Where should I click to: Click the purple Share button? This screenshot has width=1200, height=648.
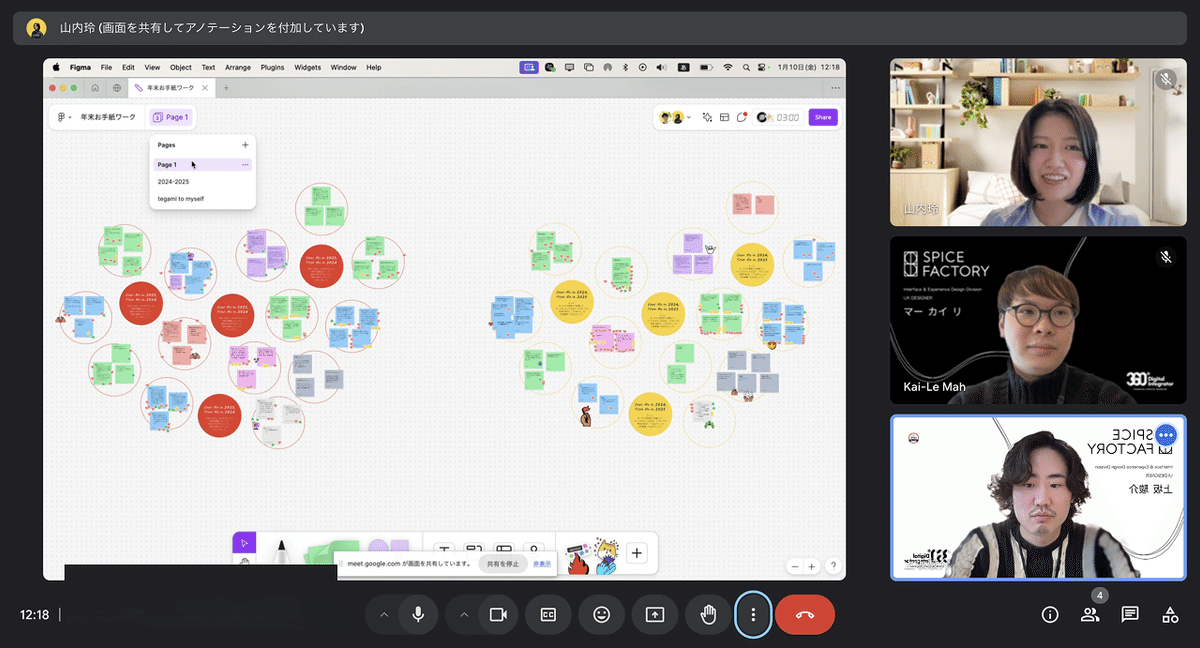(823, 117)
